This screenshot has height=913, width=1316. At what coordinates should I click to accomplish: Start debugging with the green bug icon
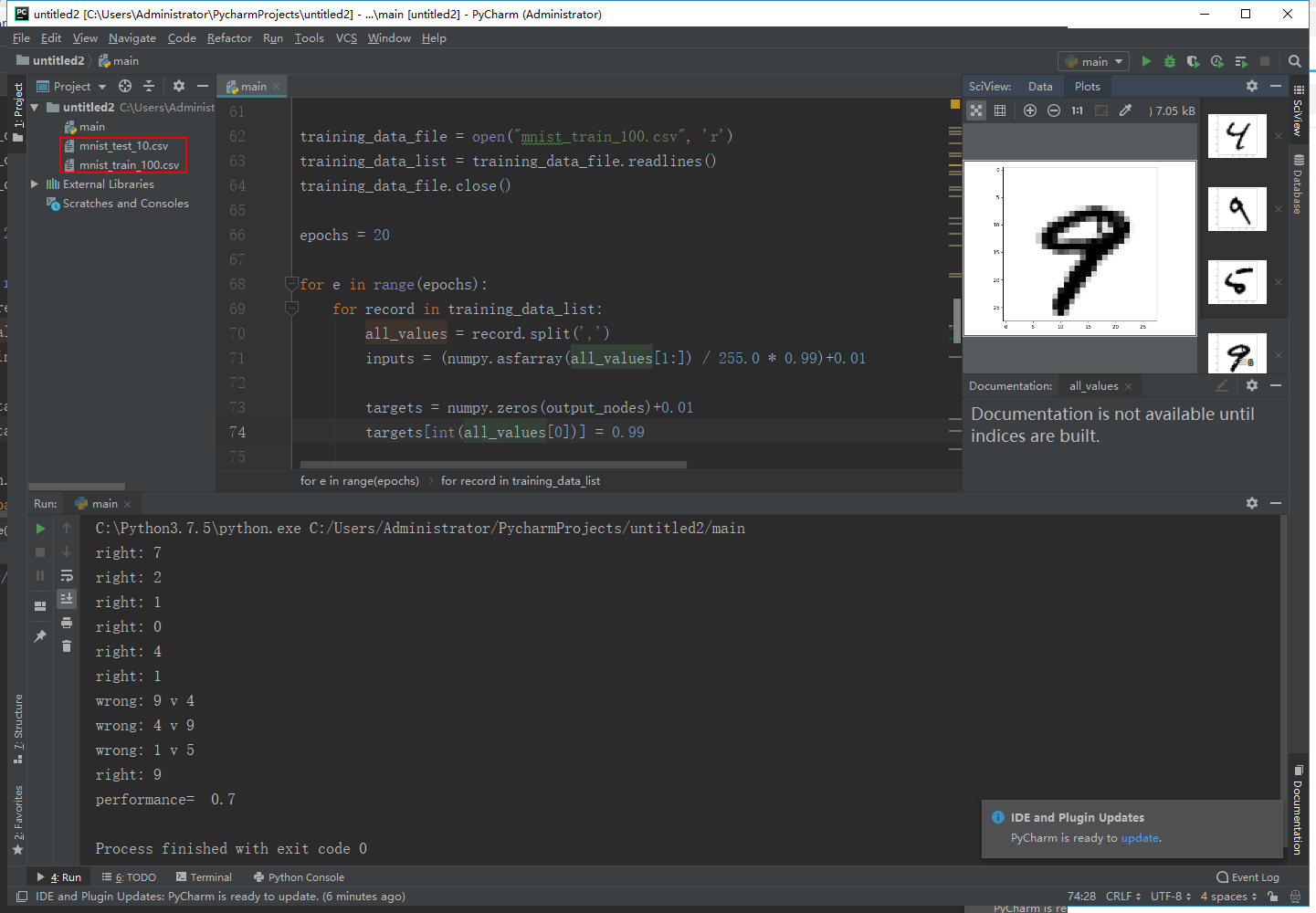(x=1170, y=61)
